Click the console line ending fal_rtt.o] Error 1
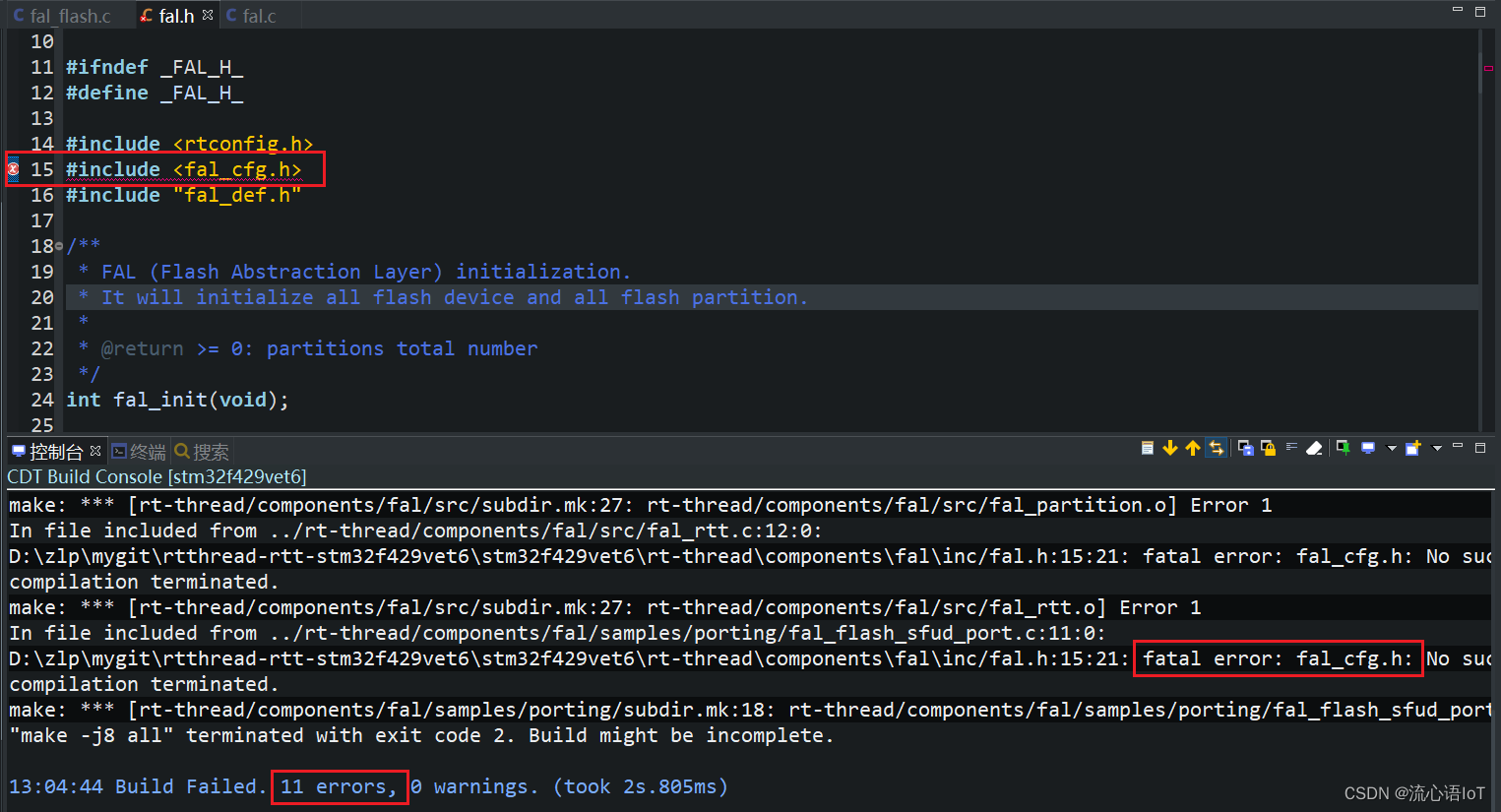The height and width of the screenshot is (812, 1501). [605, 607]
